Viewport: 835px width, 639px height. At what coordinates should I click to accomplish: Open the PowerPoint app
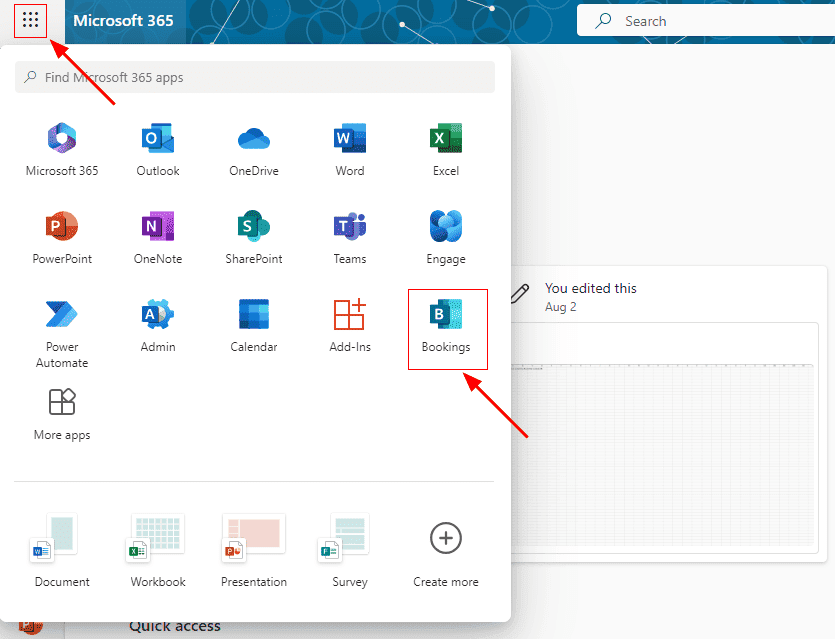pyautogui.click(x=62, y=238)
